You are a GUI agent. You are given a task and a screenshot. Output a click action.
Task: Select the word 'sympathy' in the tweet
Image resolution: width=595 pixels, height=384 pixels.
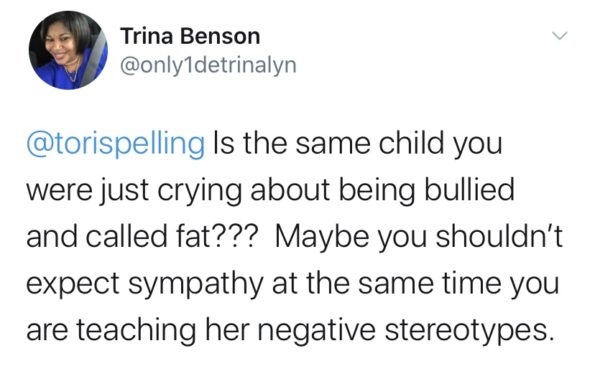pos(195,285)
